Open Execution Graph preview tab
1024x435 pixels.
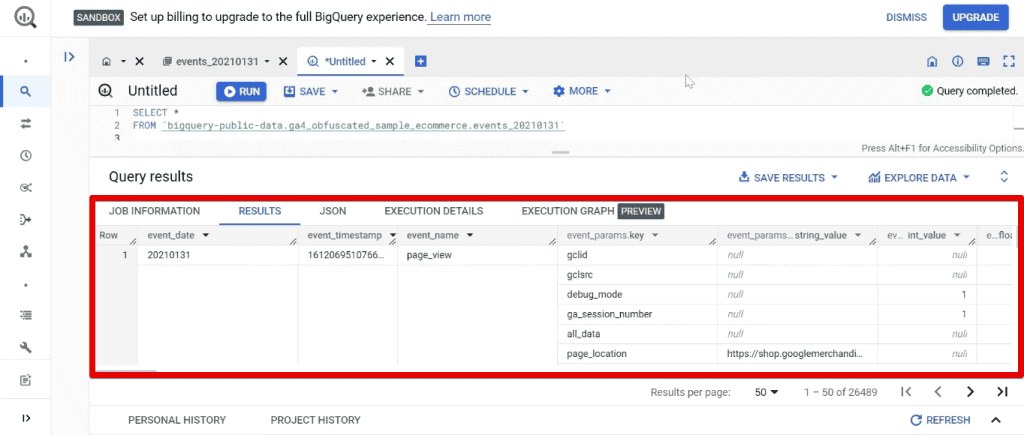click(592, 211)
